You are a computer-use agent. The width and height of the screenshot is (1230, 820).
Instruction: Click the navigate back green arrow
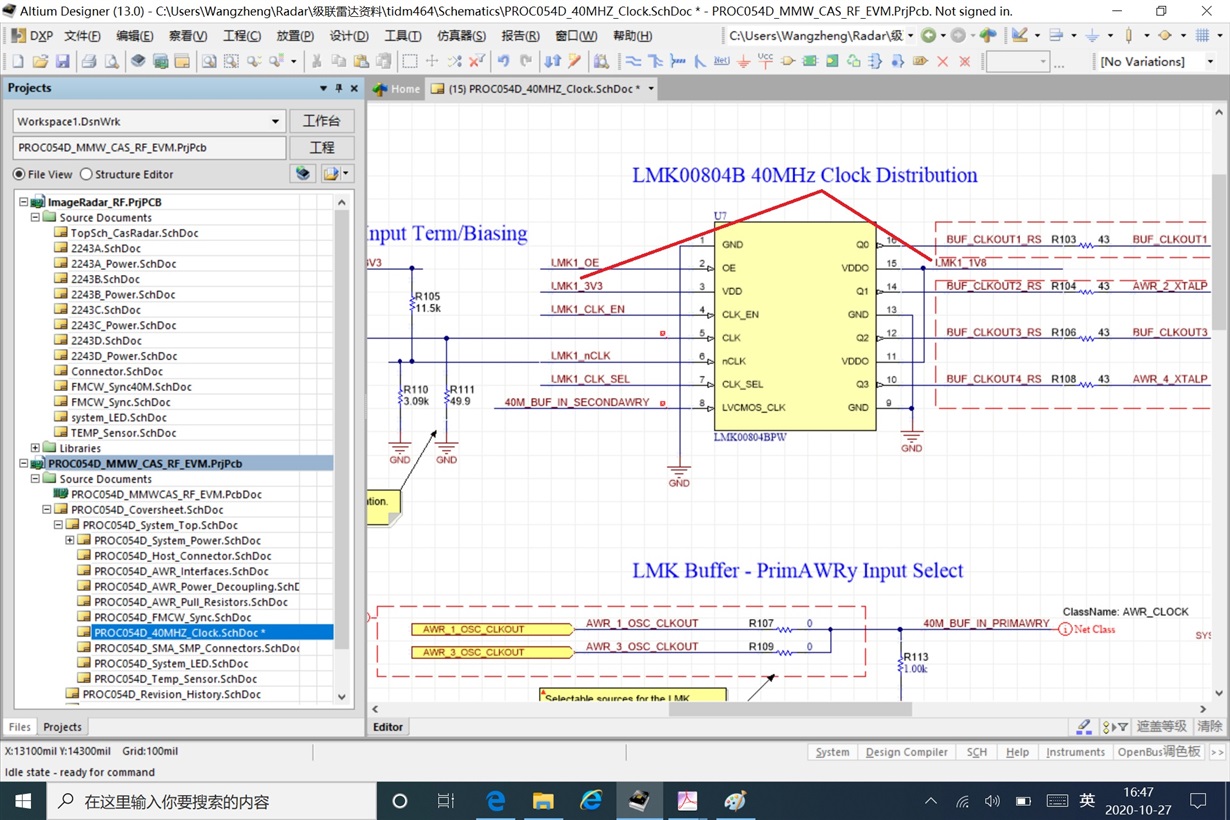point(929,36)
